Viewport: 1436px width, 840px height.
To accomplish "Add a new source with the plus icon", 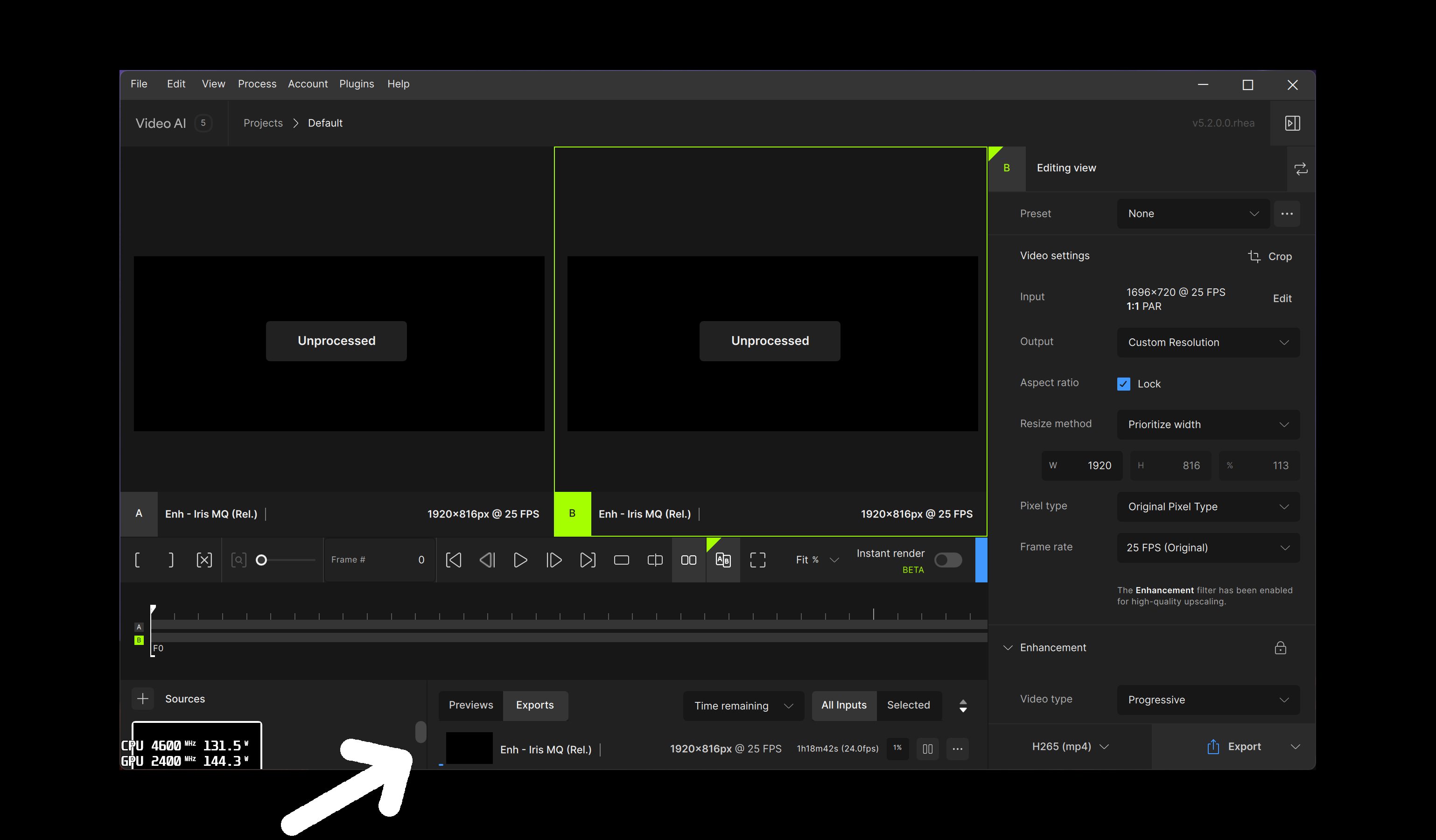I will [x=142, y=699].
